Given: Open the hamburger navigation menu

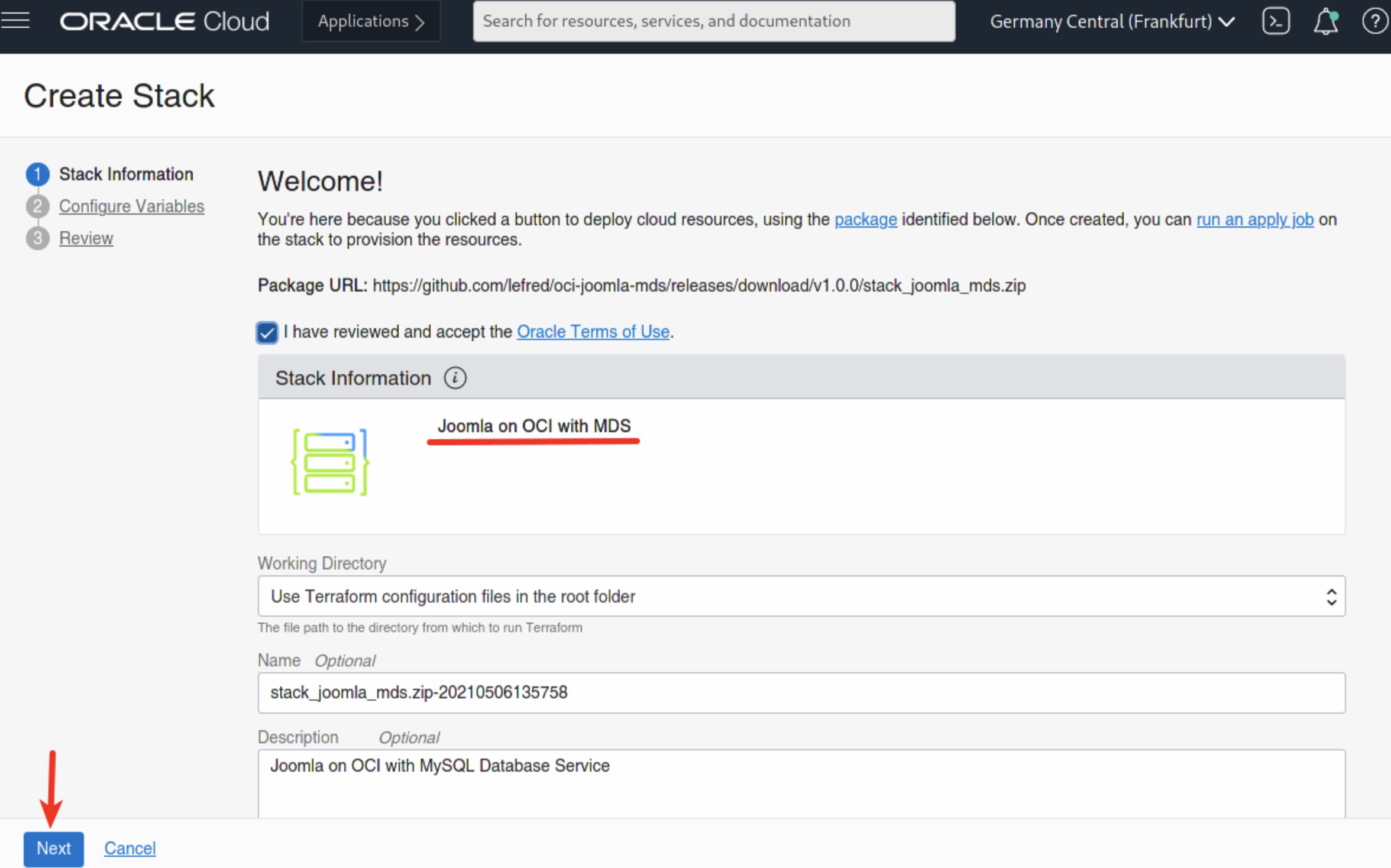Looking at the screenshot, I should pyautogui.click(x=15, y=21).
